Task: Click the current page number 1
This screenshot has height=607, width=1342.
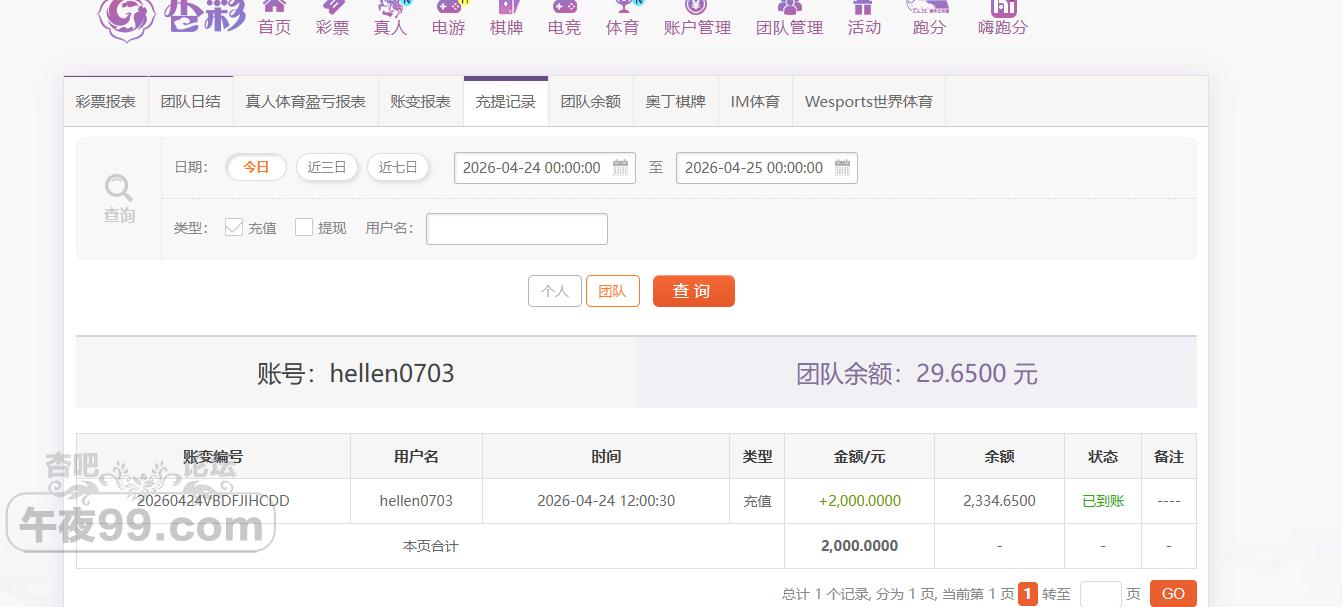Action: click(1028, 594)
